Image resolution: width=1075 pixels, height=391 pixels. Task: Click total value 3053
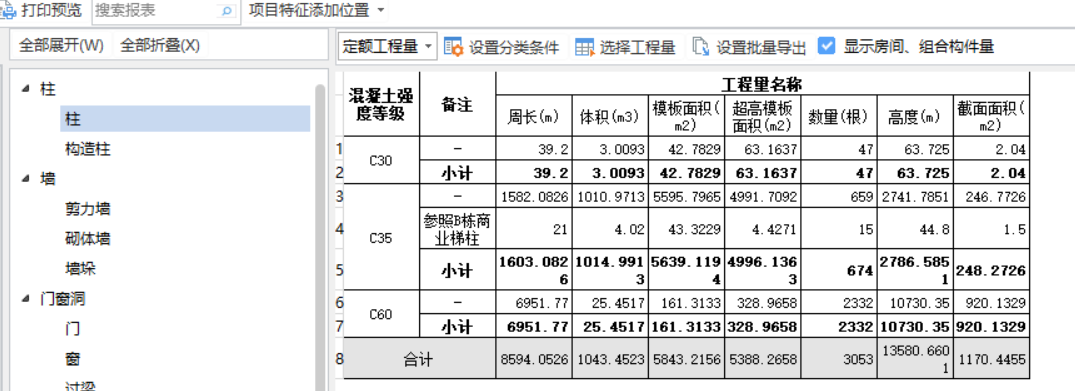point(838,358)
